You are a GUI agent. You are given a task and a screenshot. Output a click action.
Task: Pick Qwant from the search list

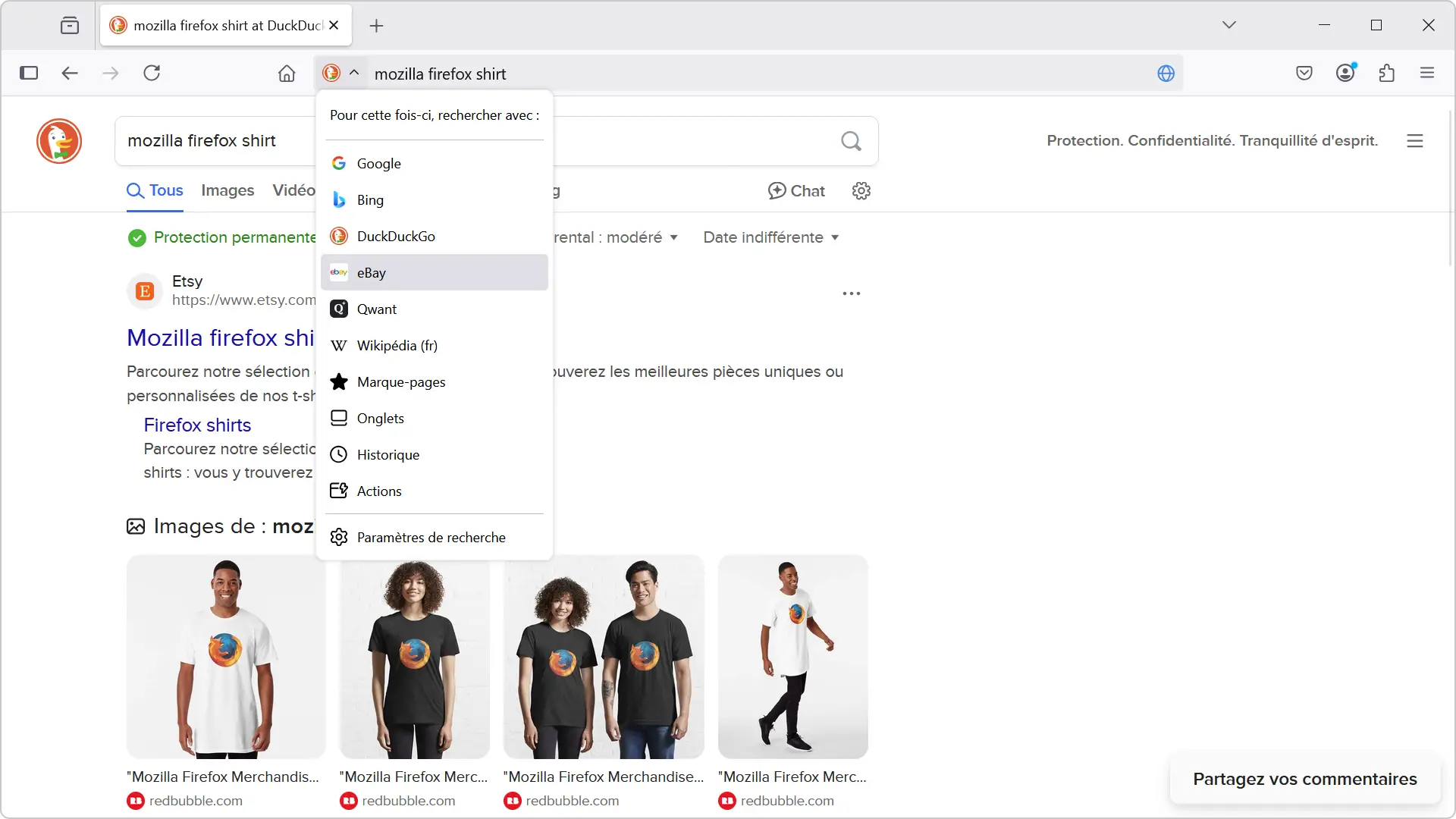tap(435, 309)
